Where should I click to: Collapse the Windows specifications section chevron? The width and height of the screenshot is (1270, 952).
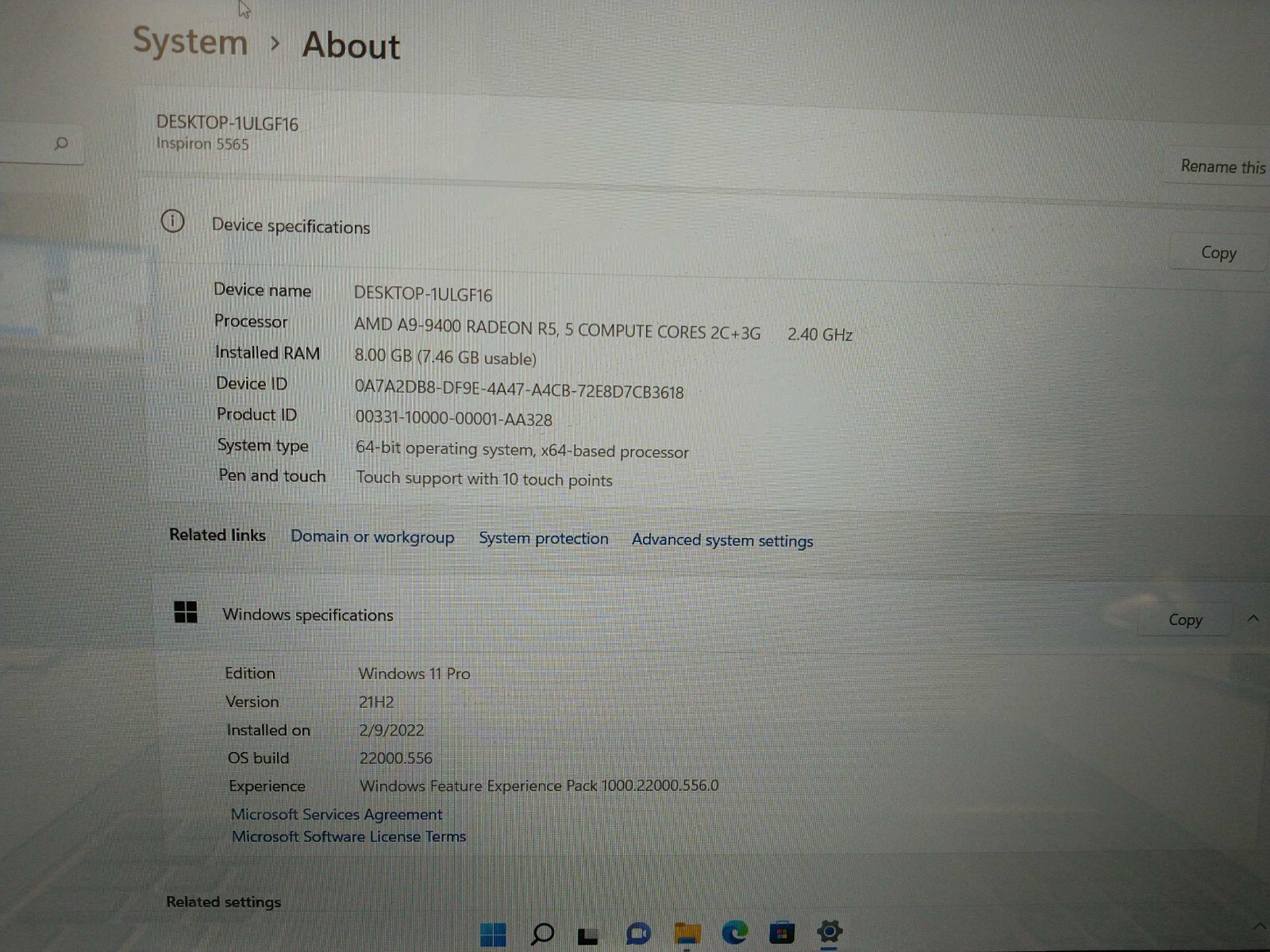pyautogui.click(x=1253, y=618)
